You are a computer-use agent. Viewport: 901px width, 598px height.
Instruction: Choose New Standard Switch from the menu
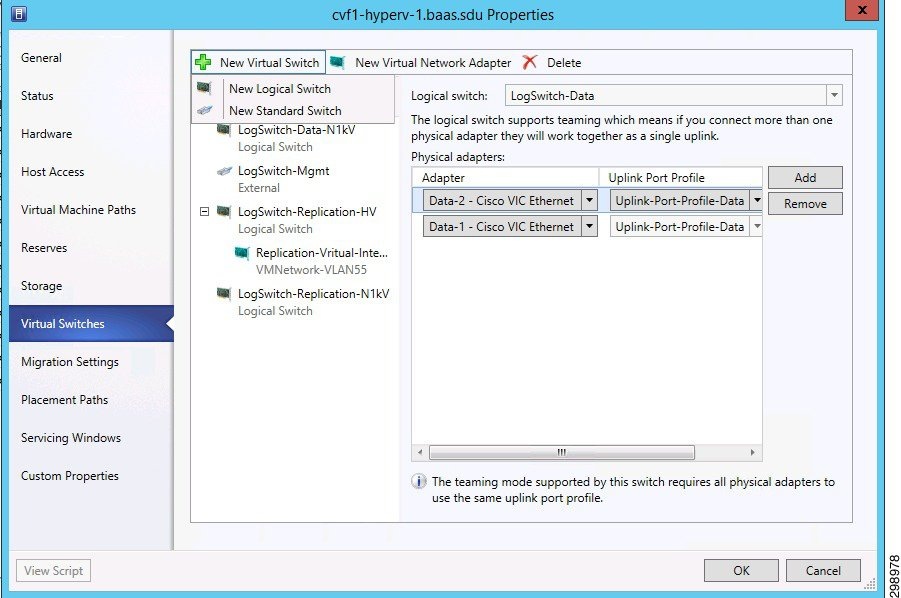pos(285,110)
